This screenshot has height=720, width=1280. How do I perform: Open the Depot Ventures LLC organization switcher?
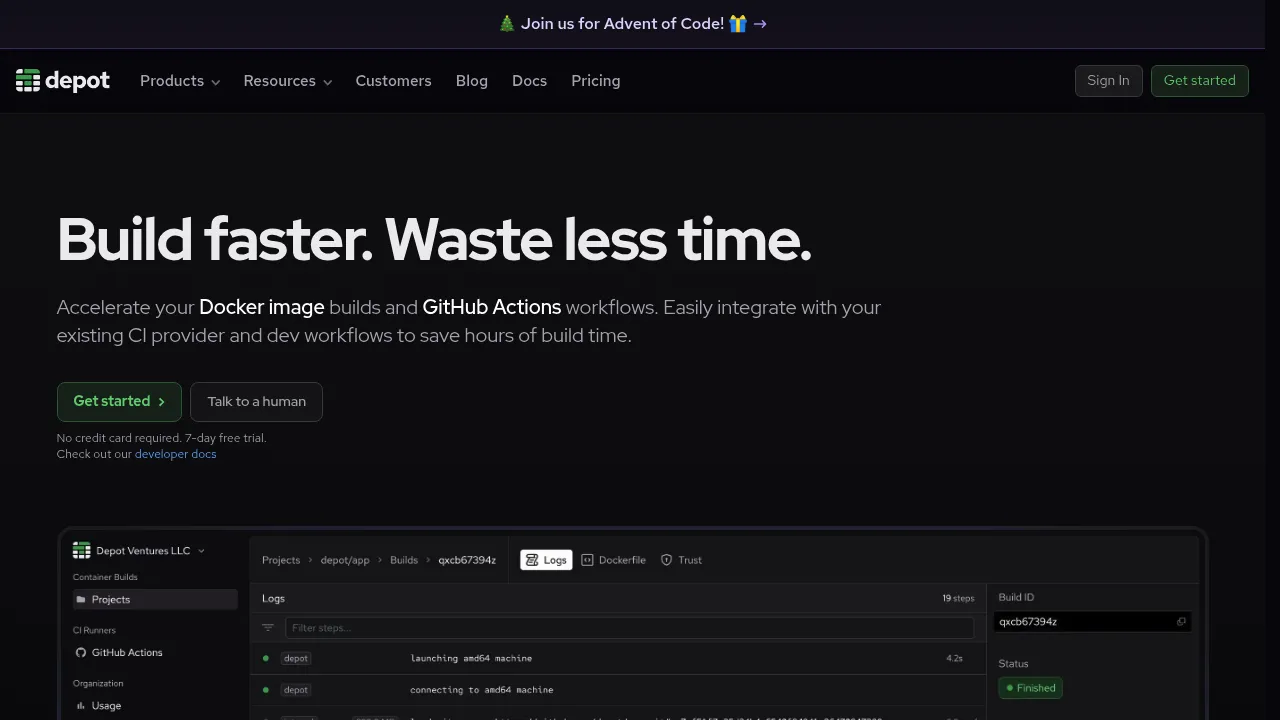[x=139, y=551]
